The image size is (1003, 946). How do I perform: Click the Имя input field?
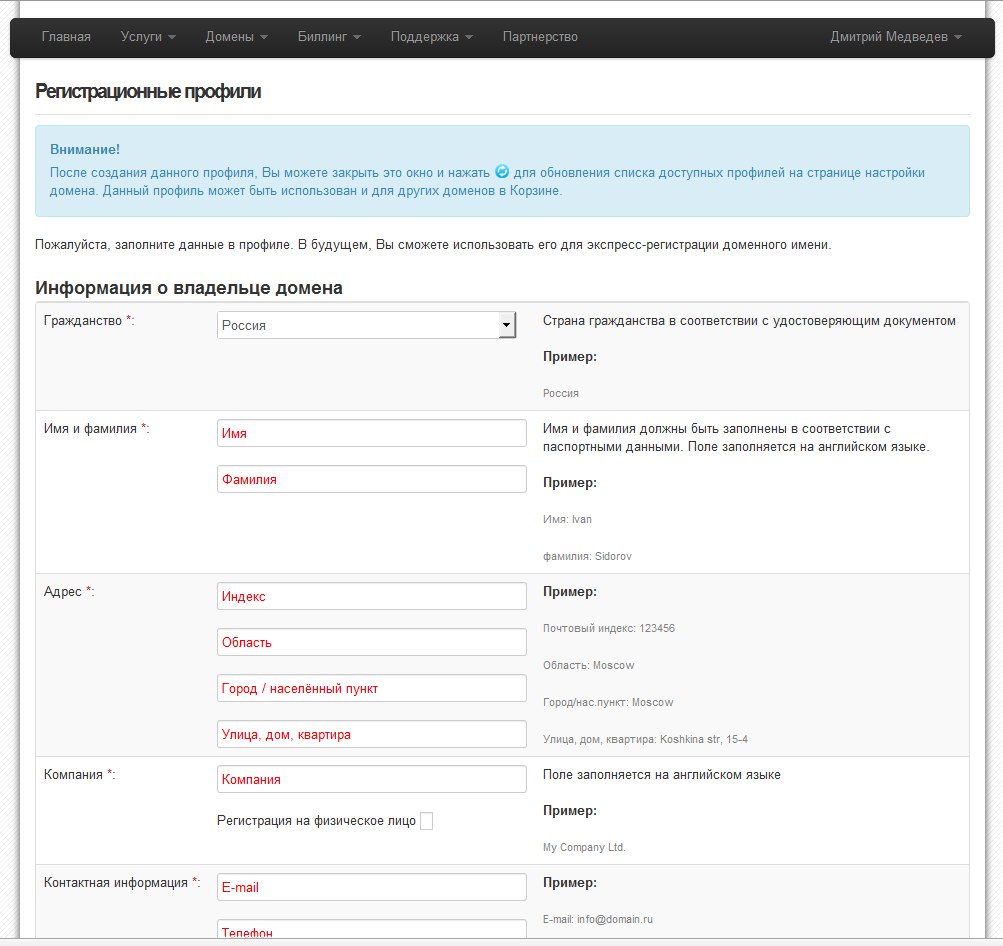click(x=371, y=433)
